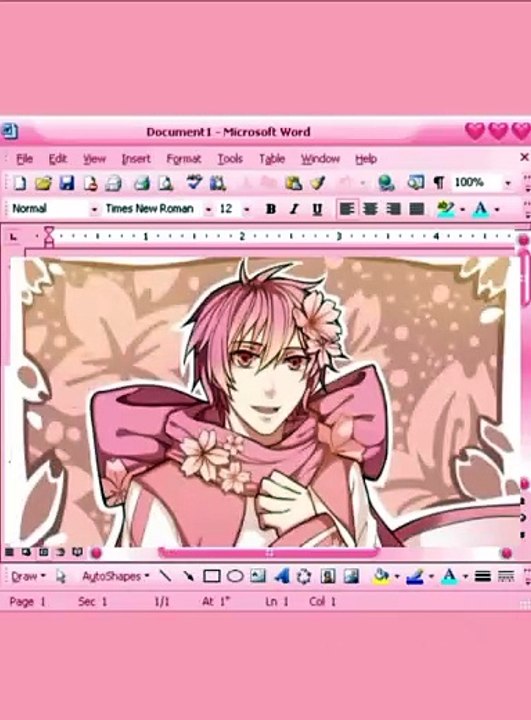Insert WordArt
The image size is (531, 720).
pos(282,576)
